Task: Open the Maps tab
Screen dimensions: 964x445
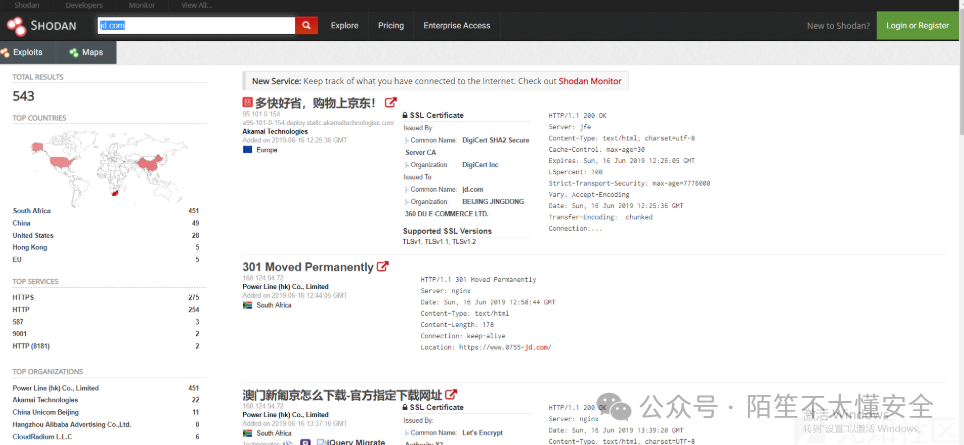Action: pyautogui.click(x=87, y=52)
